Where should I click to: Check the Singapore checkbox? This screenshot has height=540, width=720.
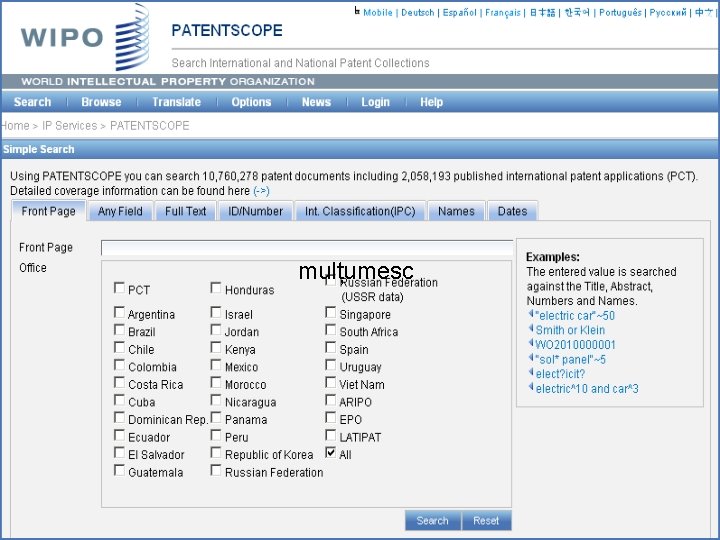coord(330,313)
